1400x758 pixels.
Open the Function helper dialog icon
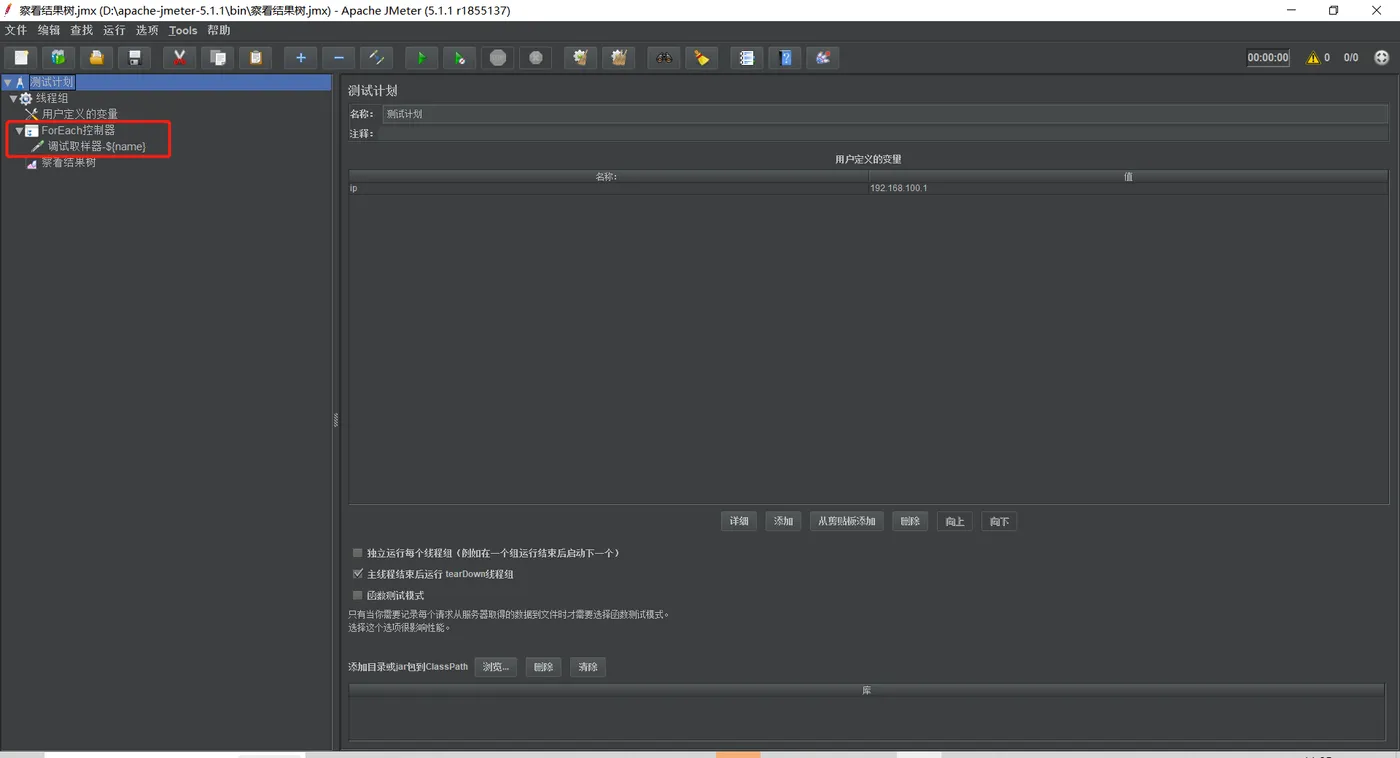click(746, 58)
